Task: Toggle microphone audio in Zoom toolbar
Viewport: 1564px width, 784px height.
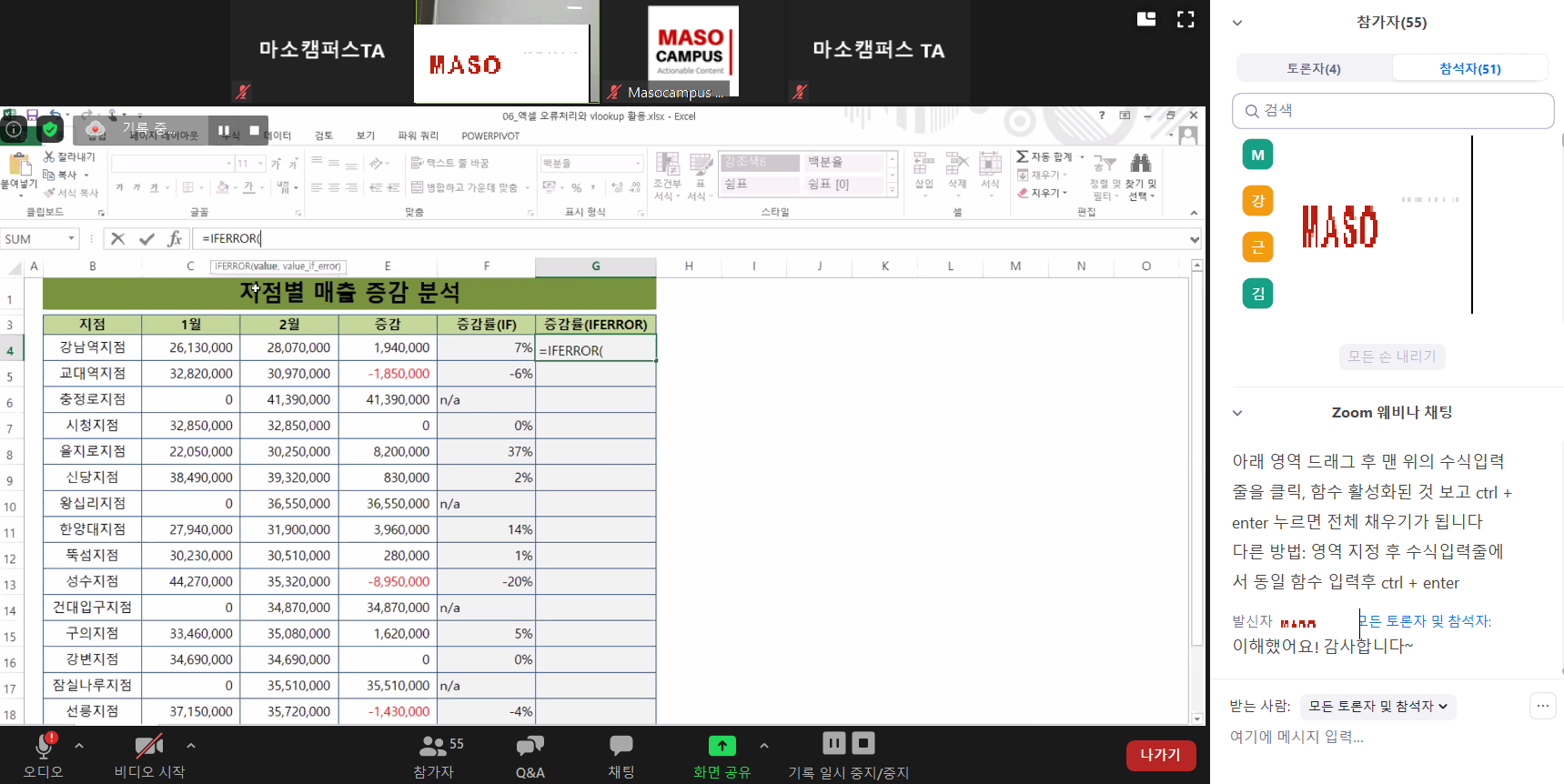Action: (43, 746)
